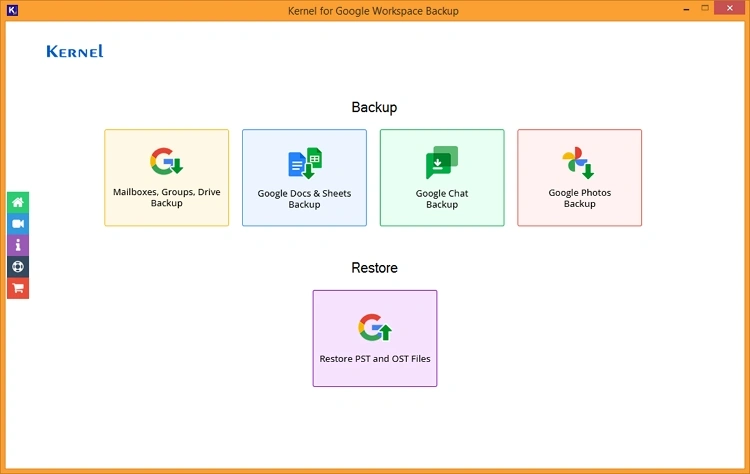Viewport: 750px width, 474px height.
Task: Click the green Home sidebar icon
Action: point(18,202)
